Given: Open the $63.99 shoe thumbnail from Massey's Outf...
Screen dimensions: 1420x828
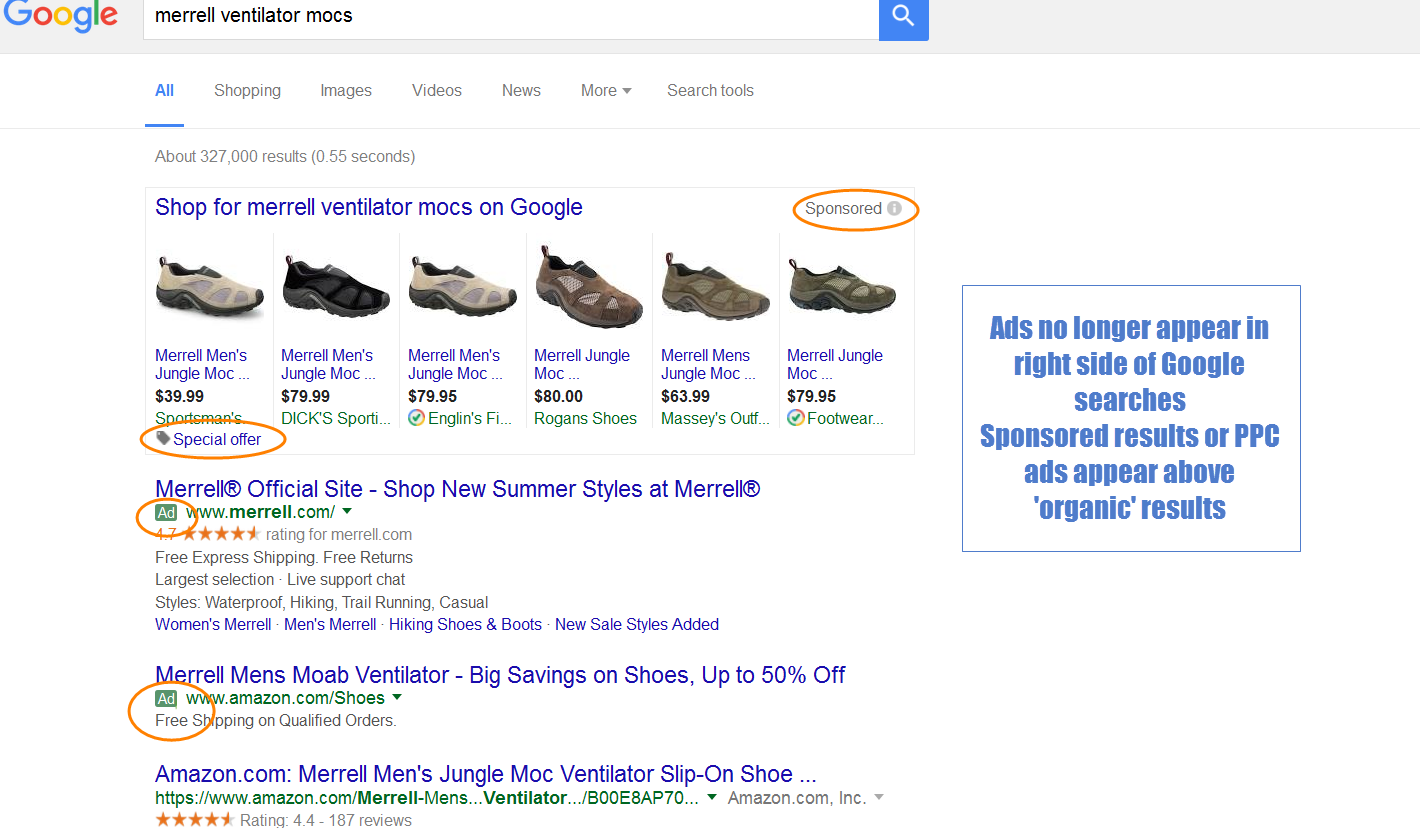Looking at the screenshot, I should coord(716,287).
